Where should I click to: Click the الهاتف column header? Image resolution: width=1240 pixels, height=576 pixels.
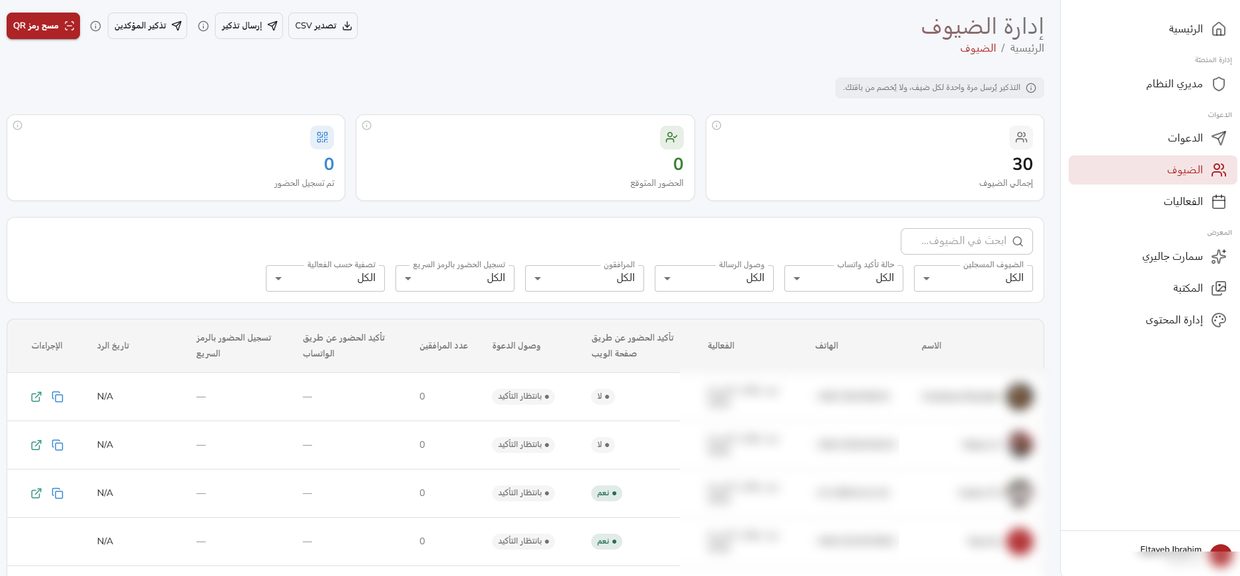(826, 346)
